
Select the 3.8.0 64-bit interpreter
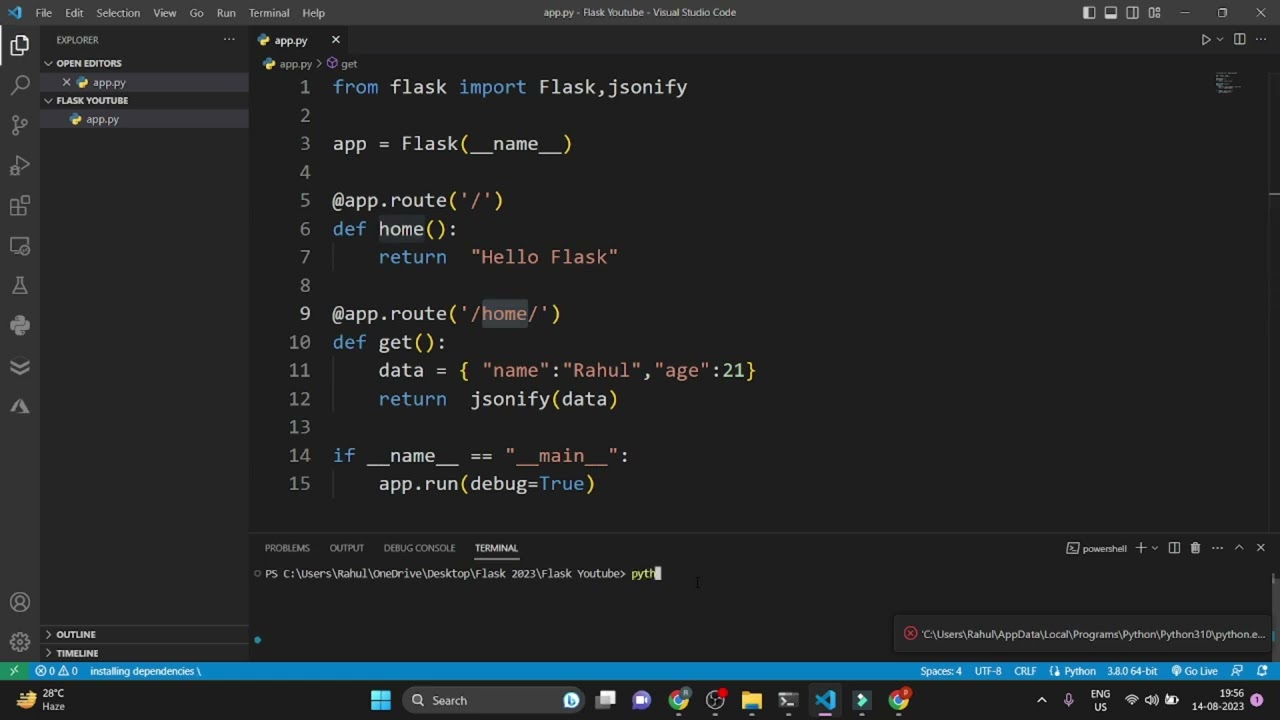(x=1132, y=671)
